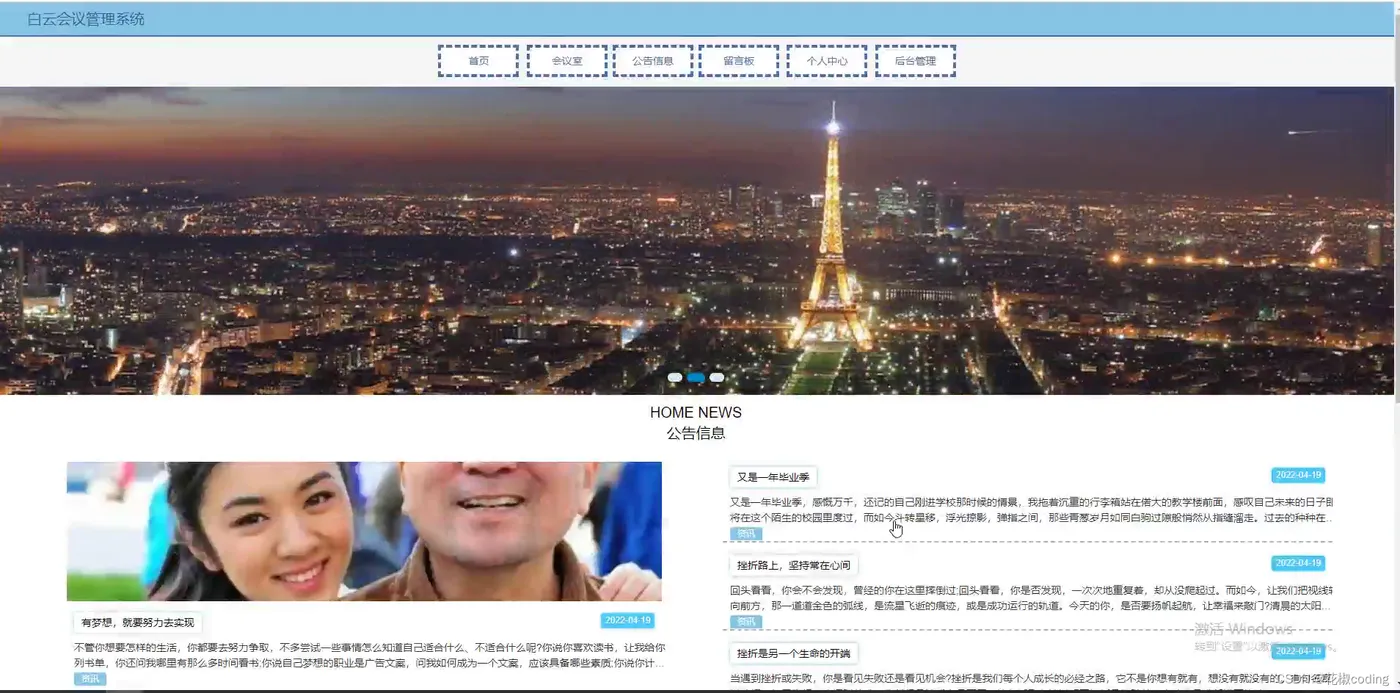Screen dimensions: 1400x693
Task: Open the article 又是一年毕业季
Action: [773, 477]
